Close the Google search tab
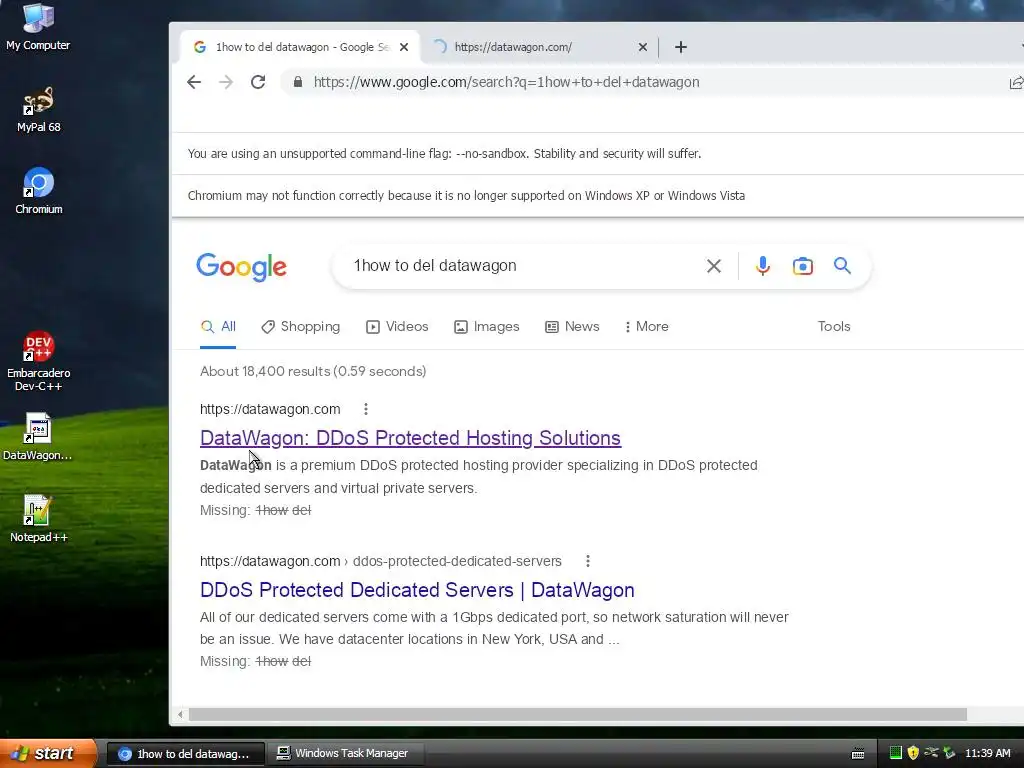Viewport: 1024px width, 768px height. pos(404,47)
